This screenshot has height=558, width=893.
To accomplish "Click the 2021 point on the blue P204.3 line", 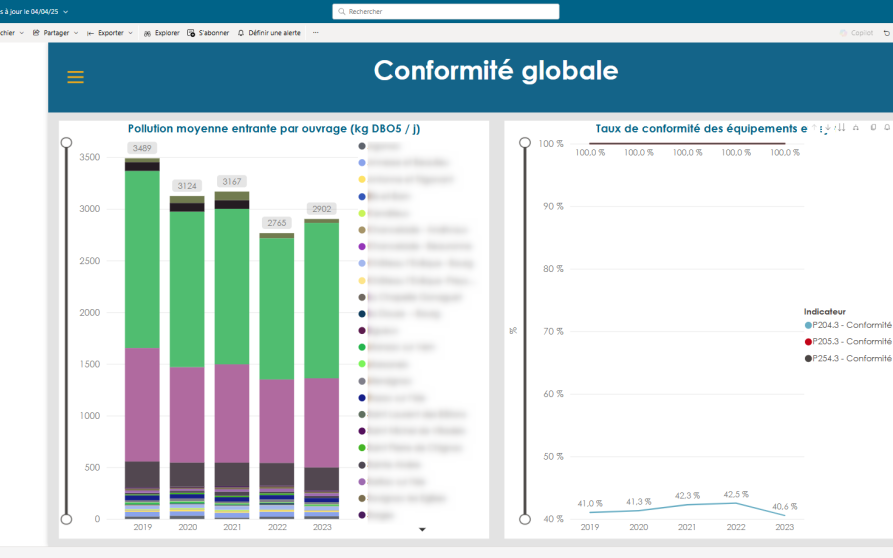I will click(x=687, y=504).
